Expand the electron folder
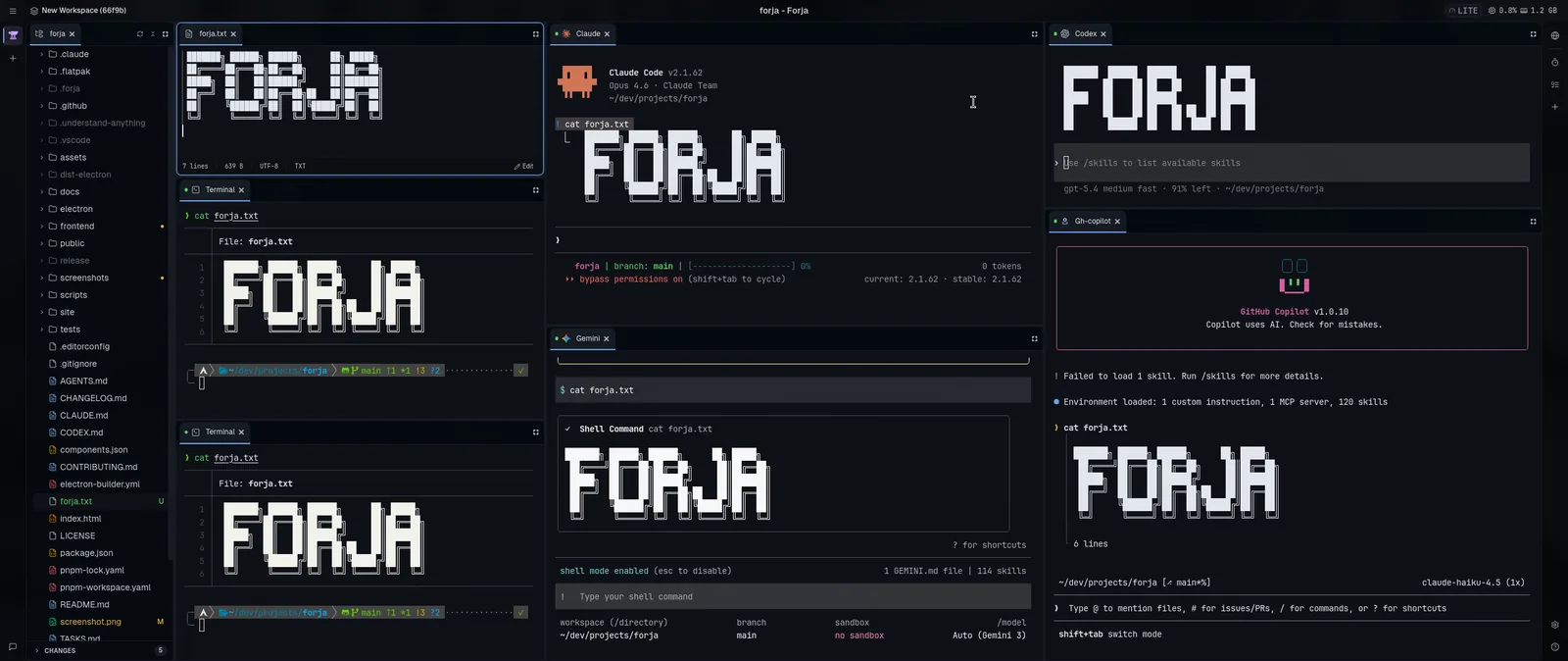The height and width of the screenshot is (661, 1568). (41, 209)
